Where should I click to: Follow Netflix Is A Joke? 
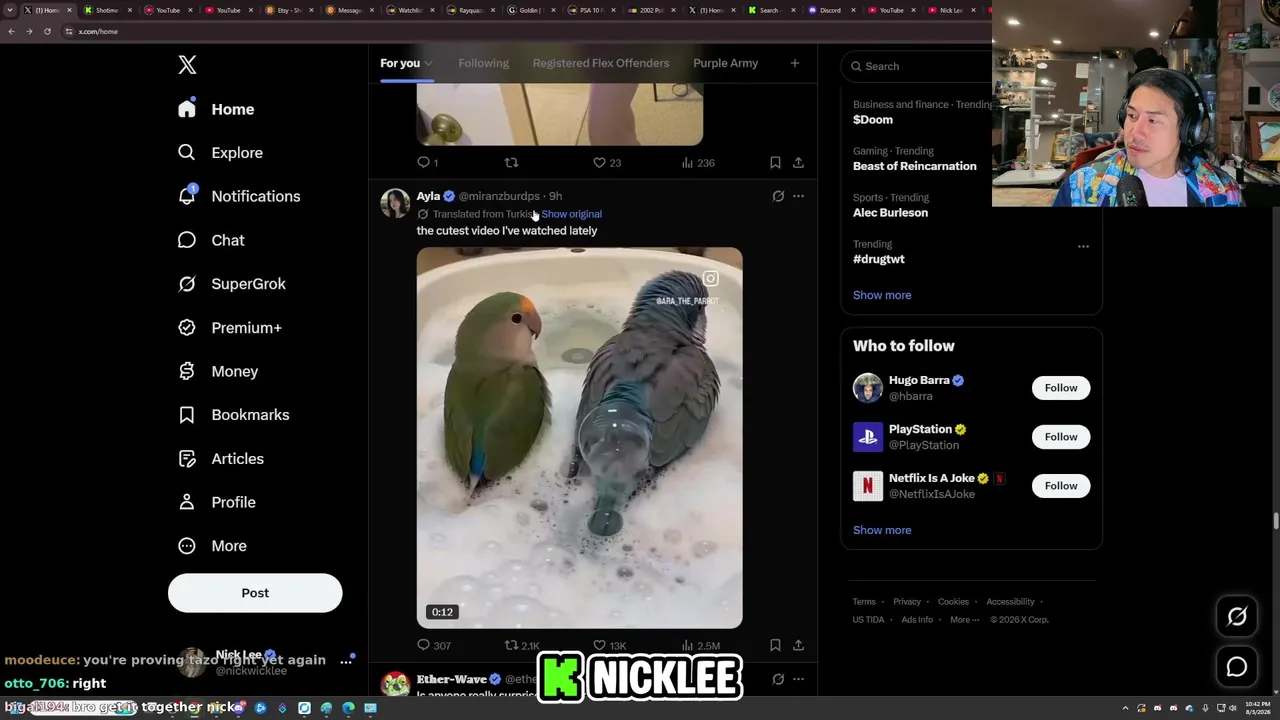[1061, 486]
